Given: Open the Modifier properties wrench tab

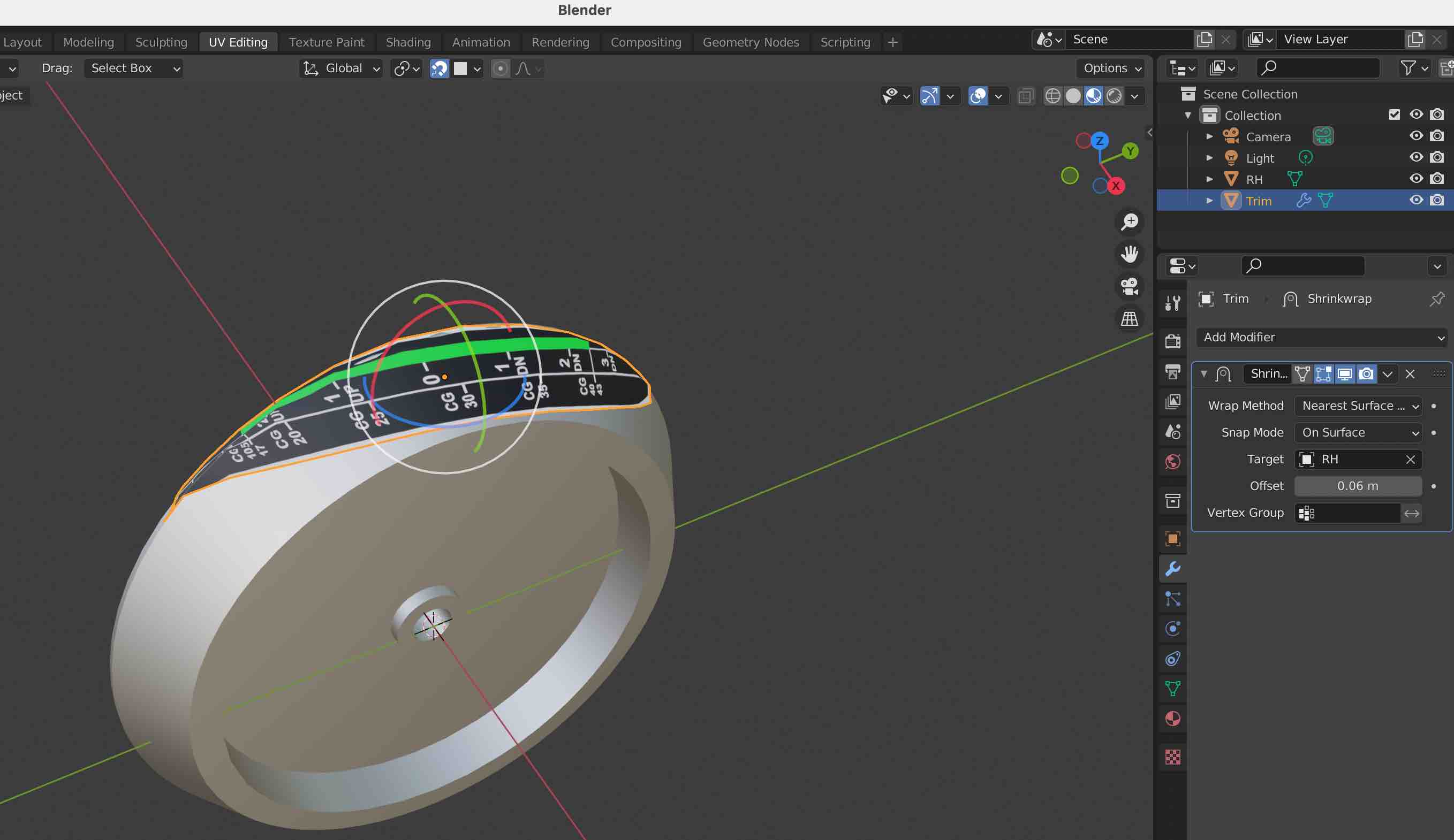Looking at the screenshot, I should click(x=1172, y=569).
